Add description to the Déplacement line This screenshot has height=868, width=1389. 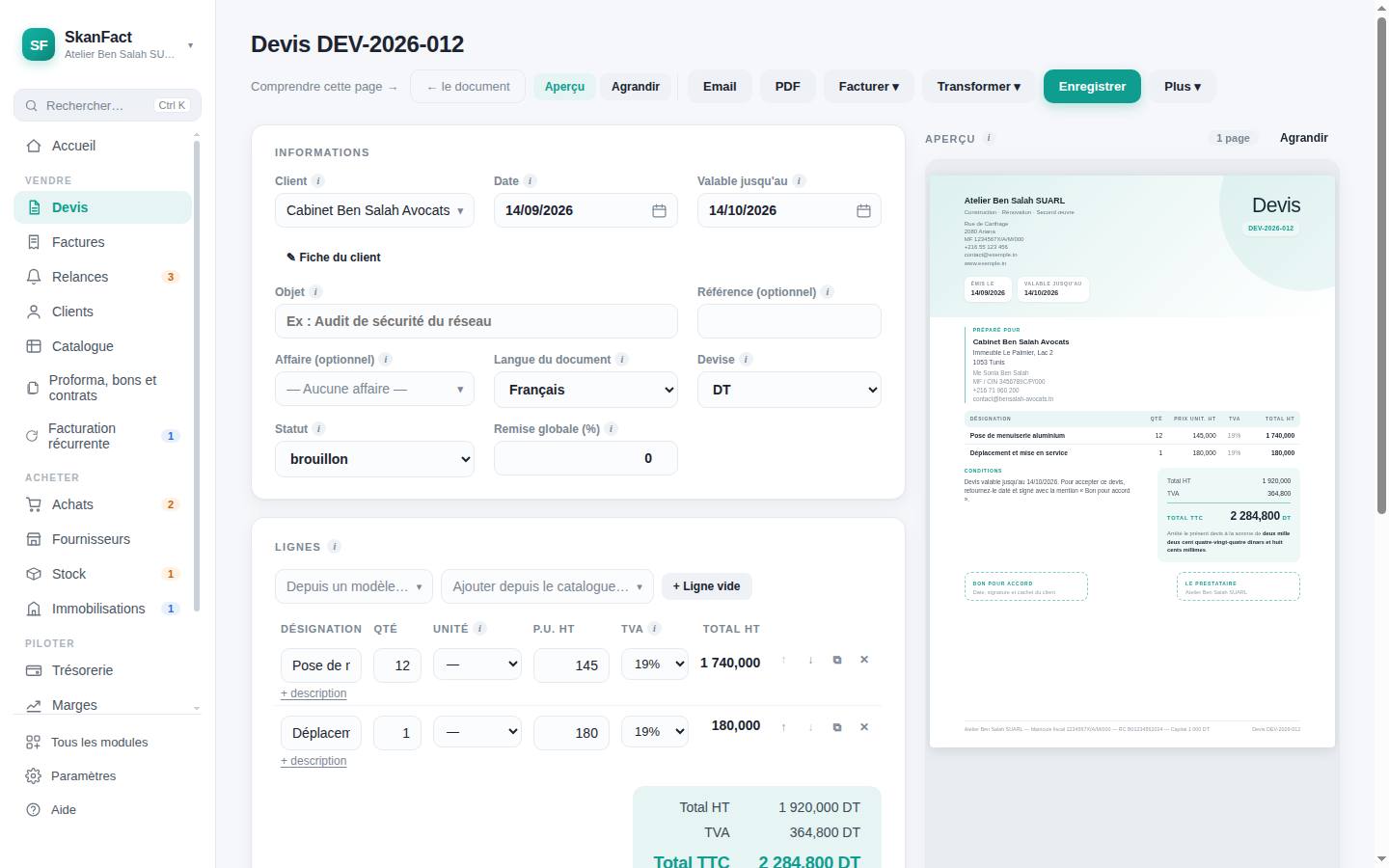pyautogui.click(x=313, y=761)
